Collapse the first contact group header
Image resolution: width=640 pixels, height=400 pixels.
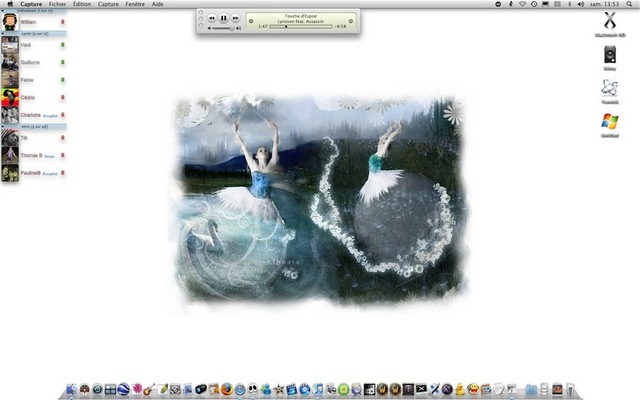pyautogui.click(x=33, y=11)
